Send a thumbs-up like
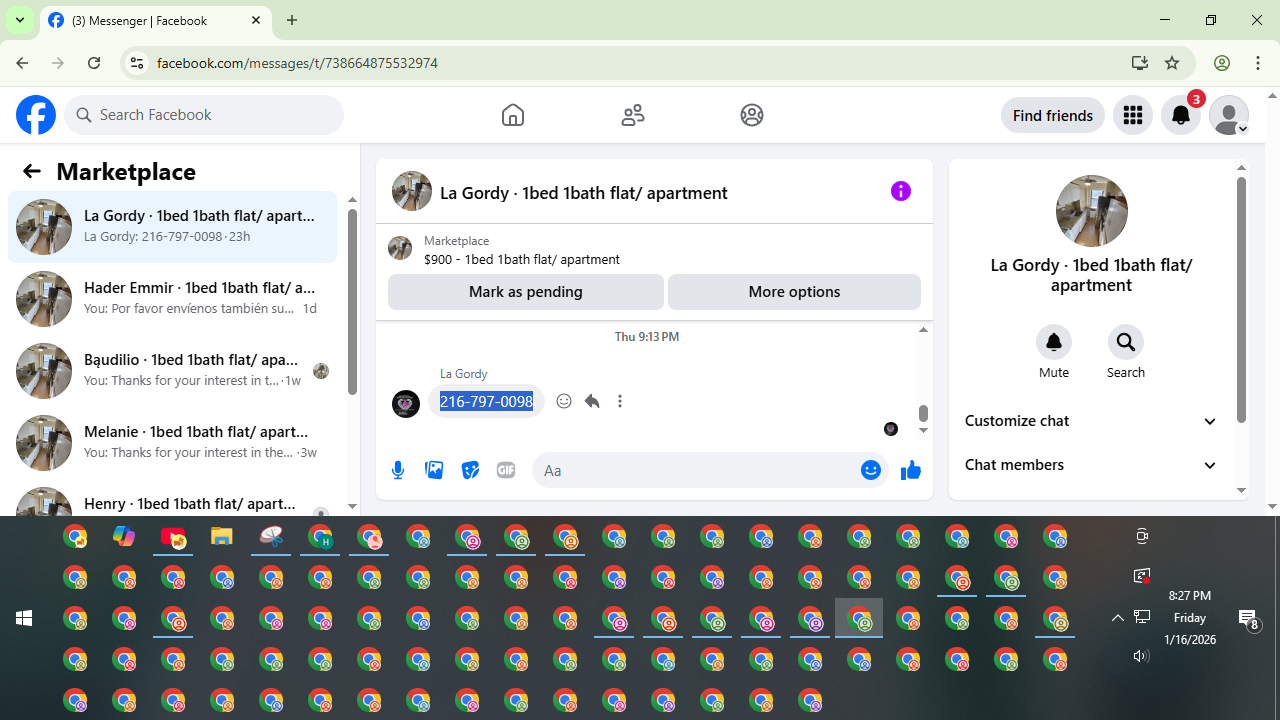 911,470
